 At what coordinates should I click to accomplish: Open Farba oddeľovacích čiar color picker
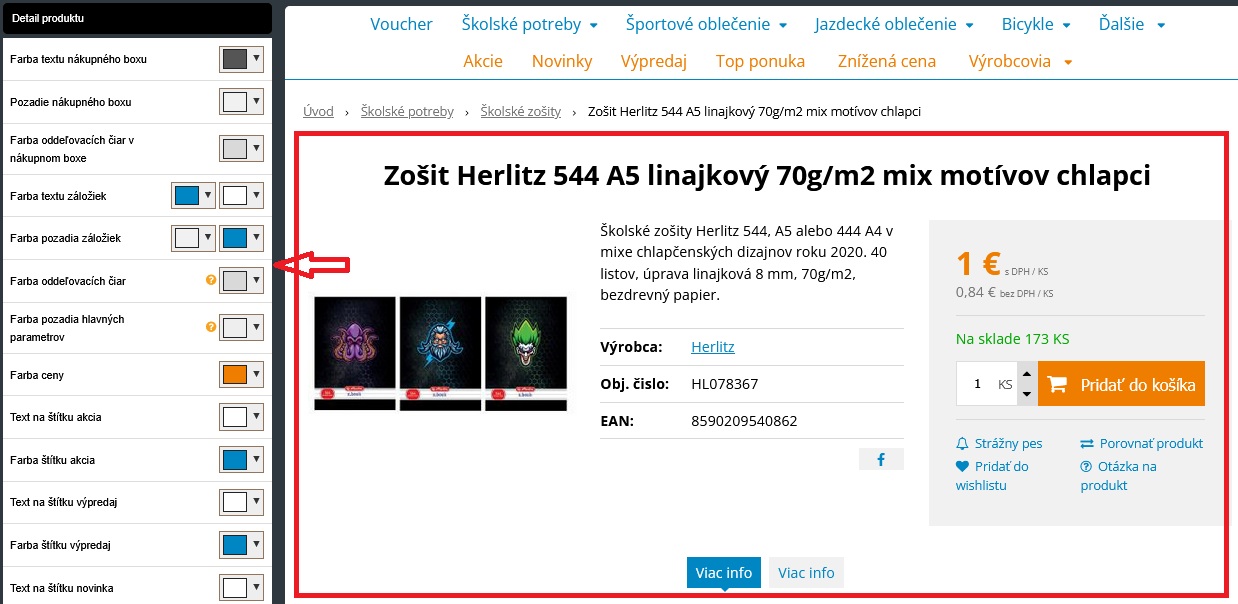(241, 281)
